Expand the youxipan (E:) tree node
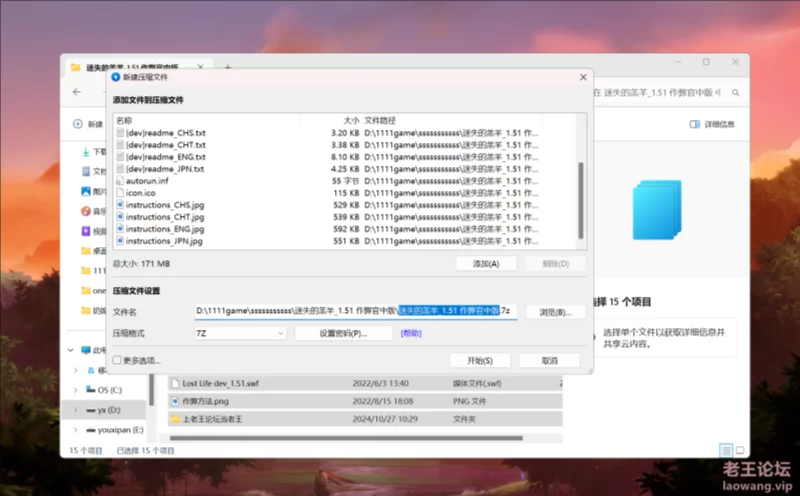This screenshot has width=800, height=496. [75, 430]
